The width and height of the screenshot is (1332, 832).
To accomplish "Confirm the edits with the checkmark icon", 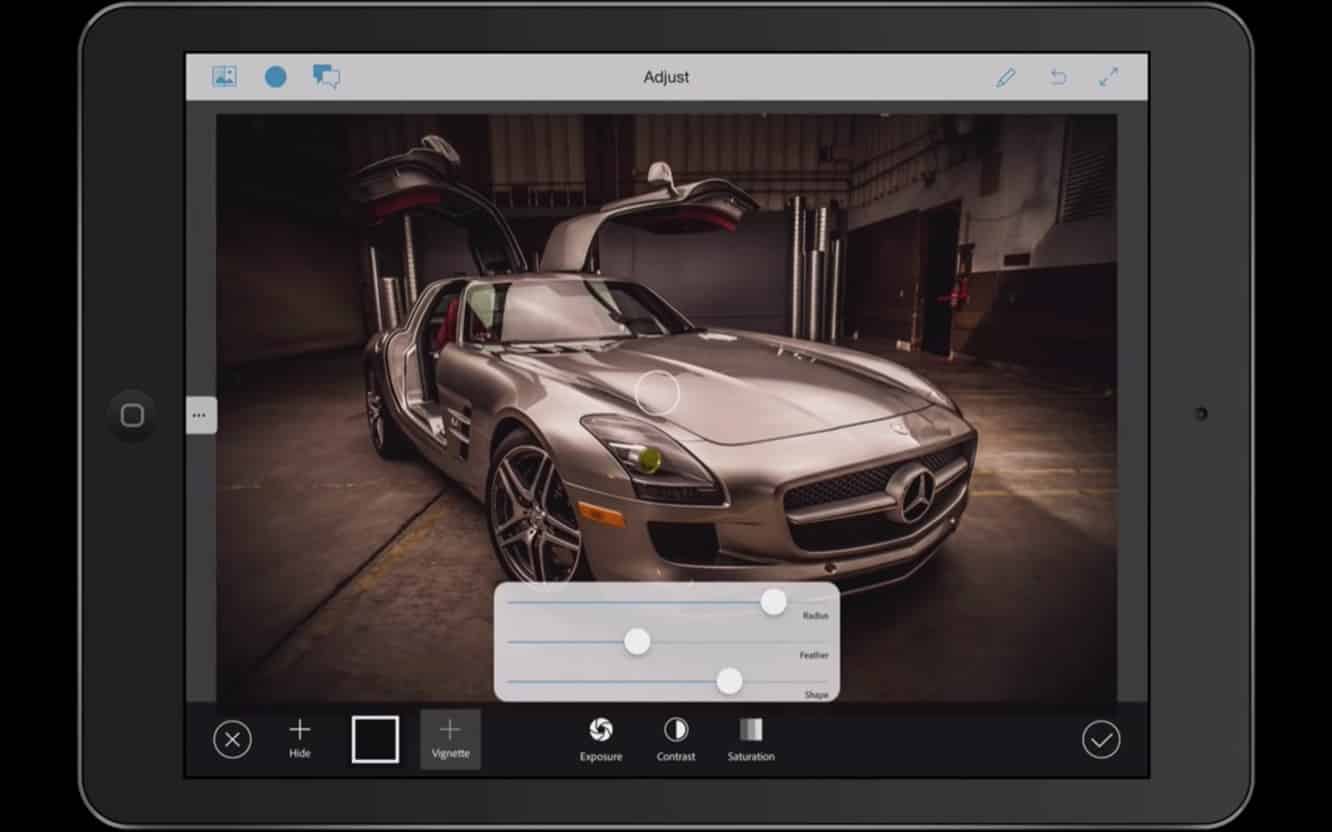I will (x=1101, y=740).
